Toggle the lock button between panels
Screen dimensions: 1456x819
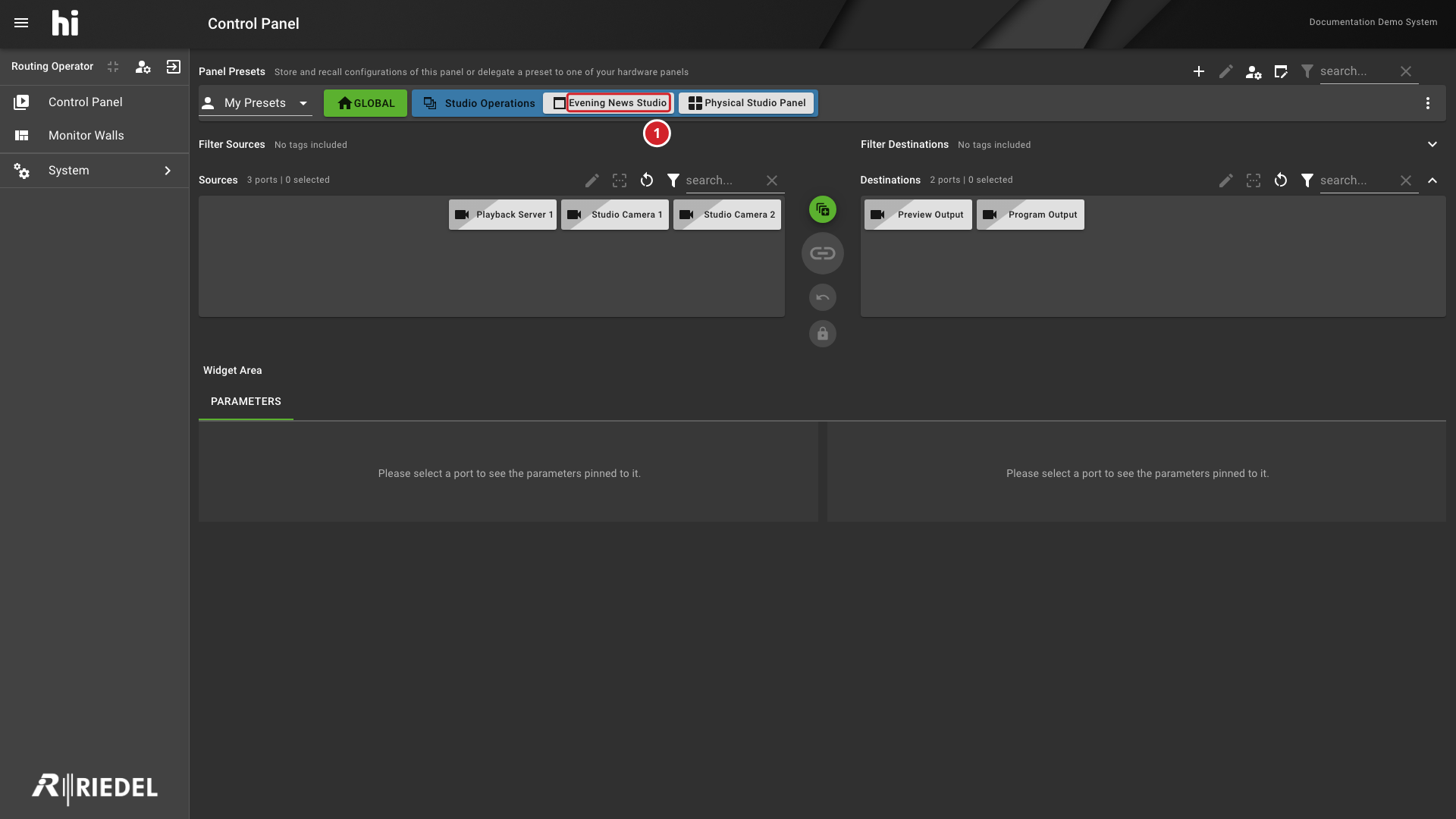(823, 334)
